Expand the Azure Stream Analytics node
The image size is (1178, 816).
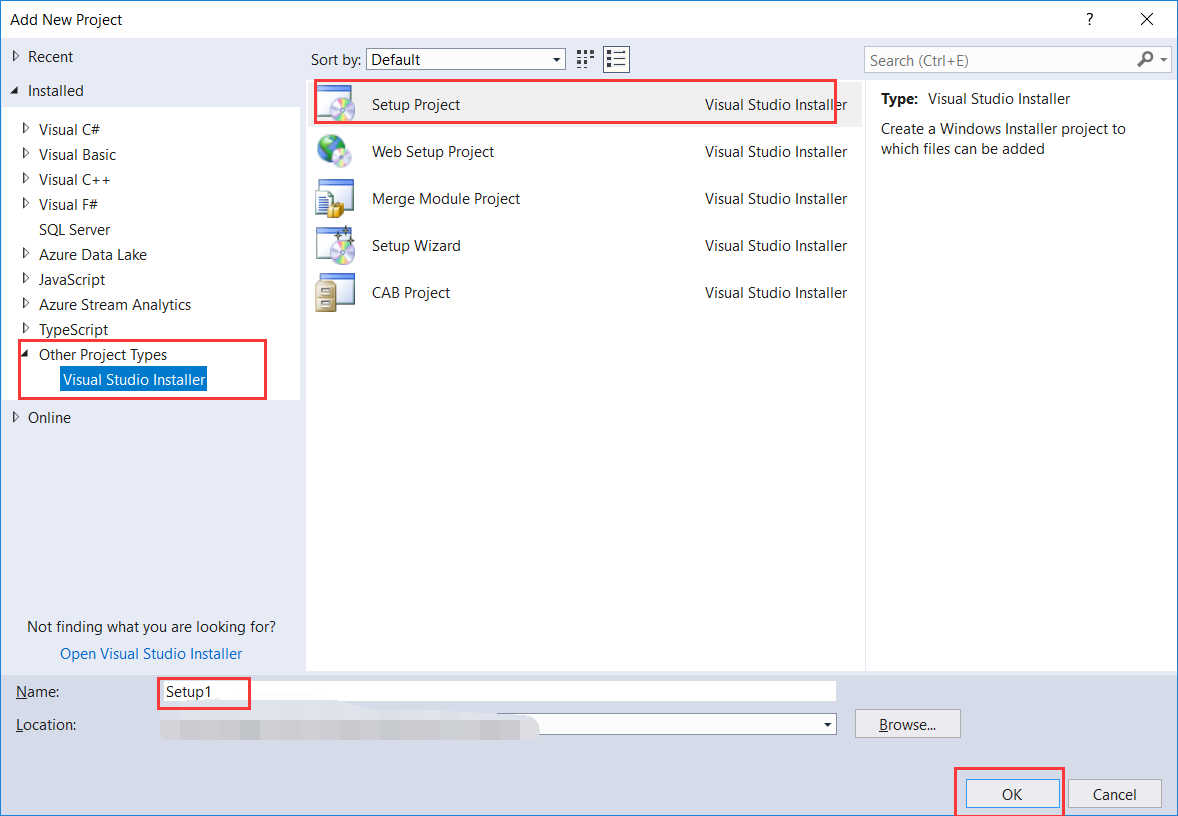point(26,304)
